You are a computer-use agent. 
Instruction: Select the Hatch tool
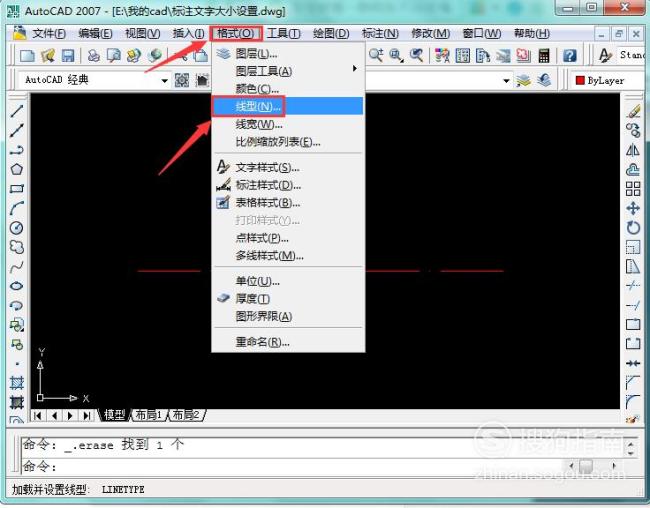pyautogui.click(x=17, y=383)
